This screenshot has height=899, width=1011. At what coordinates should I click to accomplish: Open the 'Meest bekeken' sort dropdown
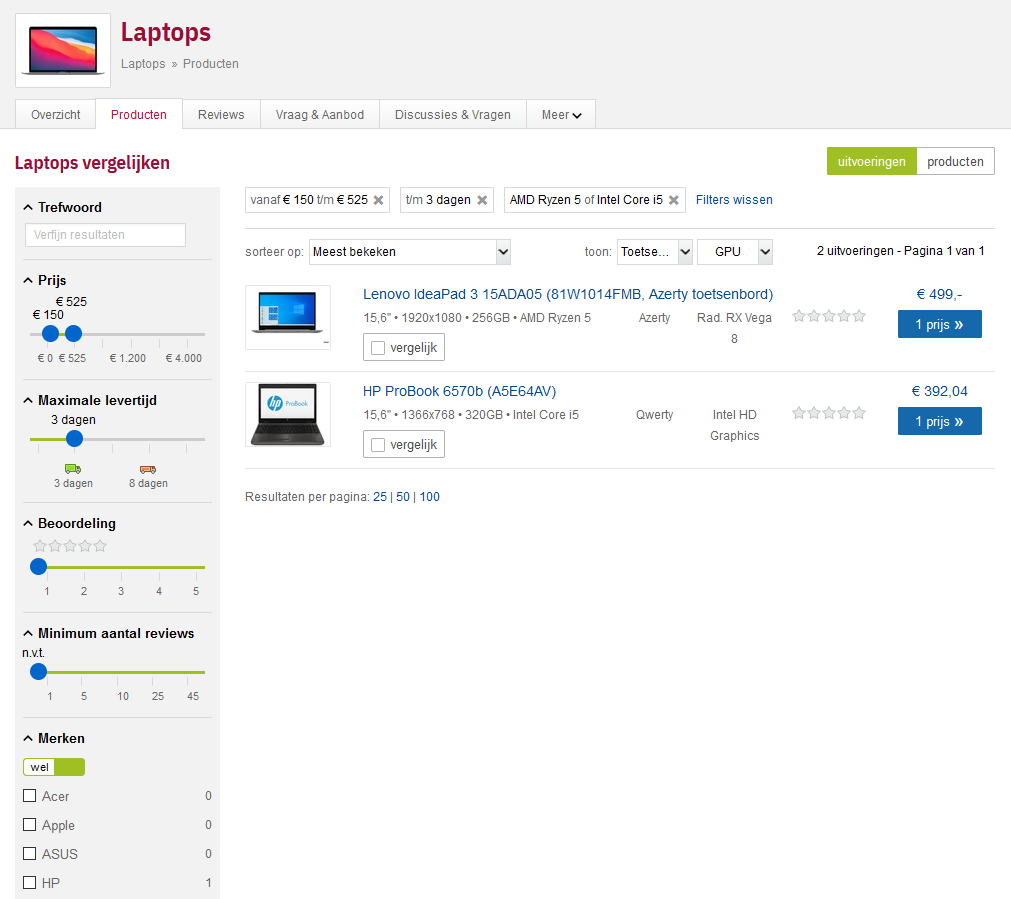tap(410, 252)
